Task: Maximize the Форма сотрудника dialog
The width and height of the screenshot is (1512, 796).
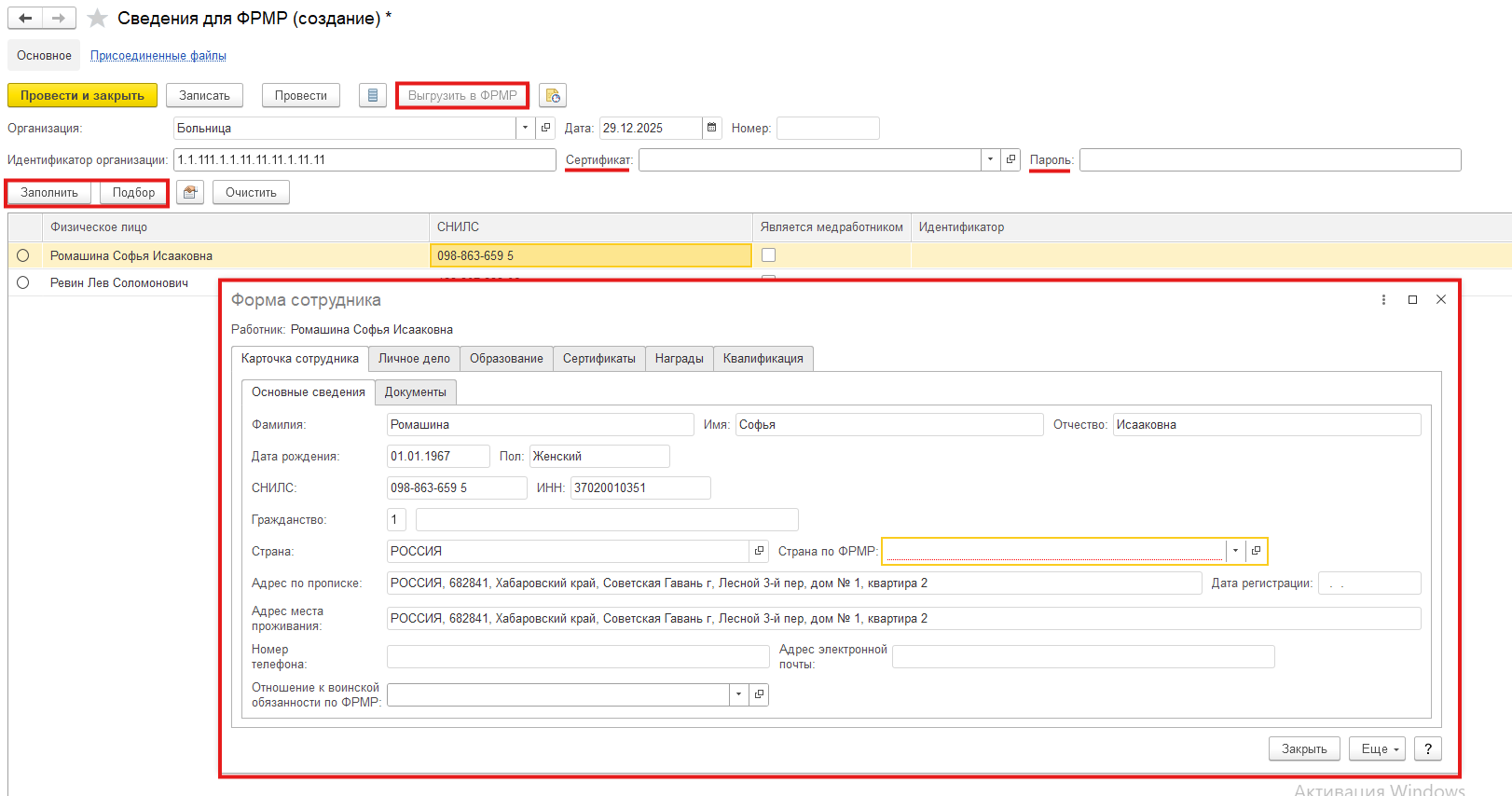Action: (1412, 299)
